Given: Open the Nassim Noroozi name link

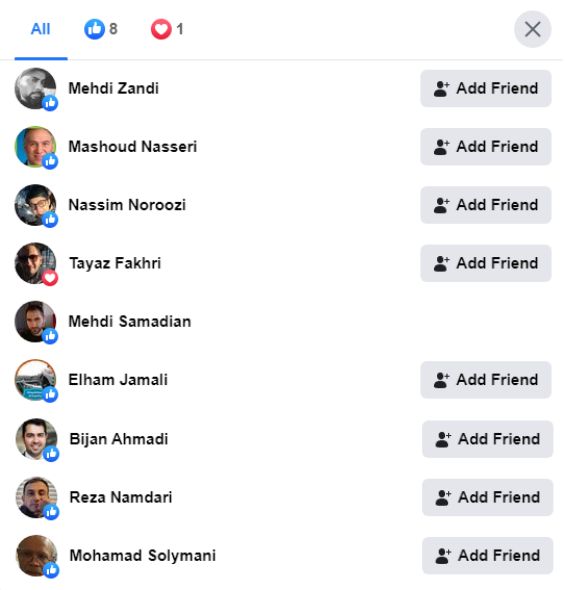Looking at the screenshot, I should [x=127, y=205].
